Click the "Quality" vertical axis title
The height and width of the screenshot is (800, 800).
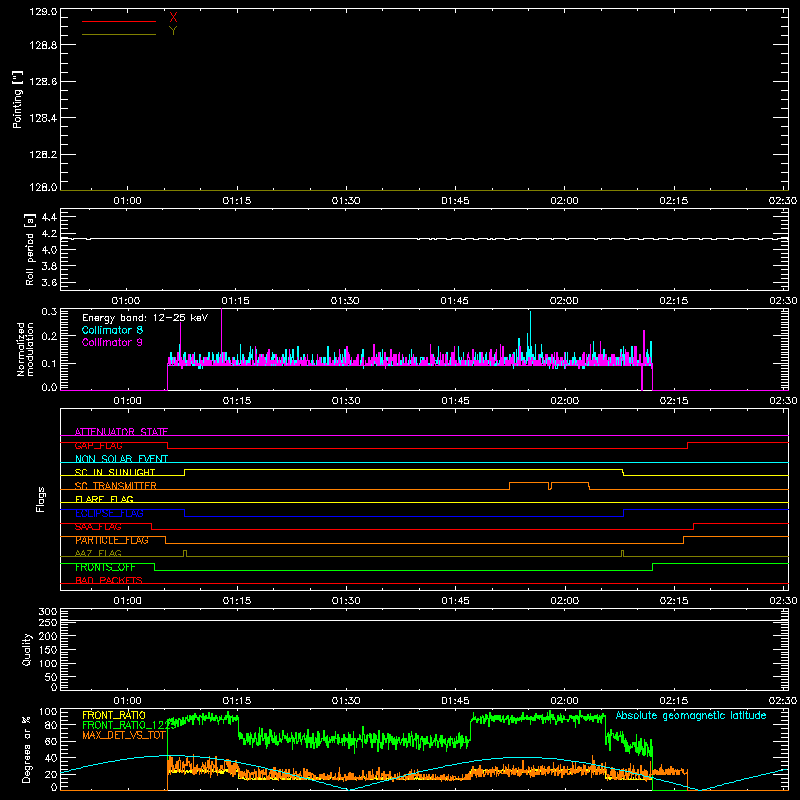(x=27, y=649)
